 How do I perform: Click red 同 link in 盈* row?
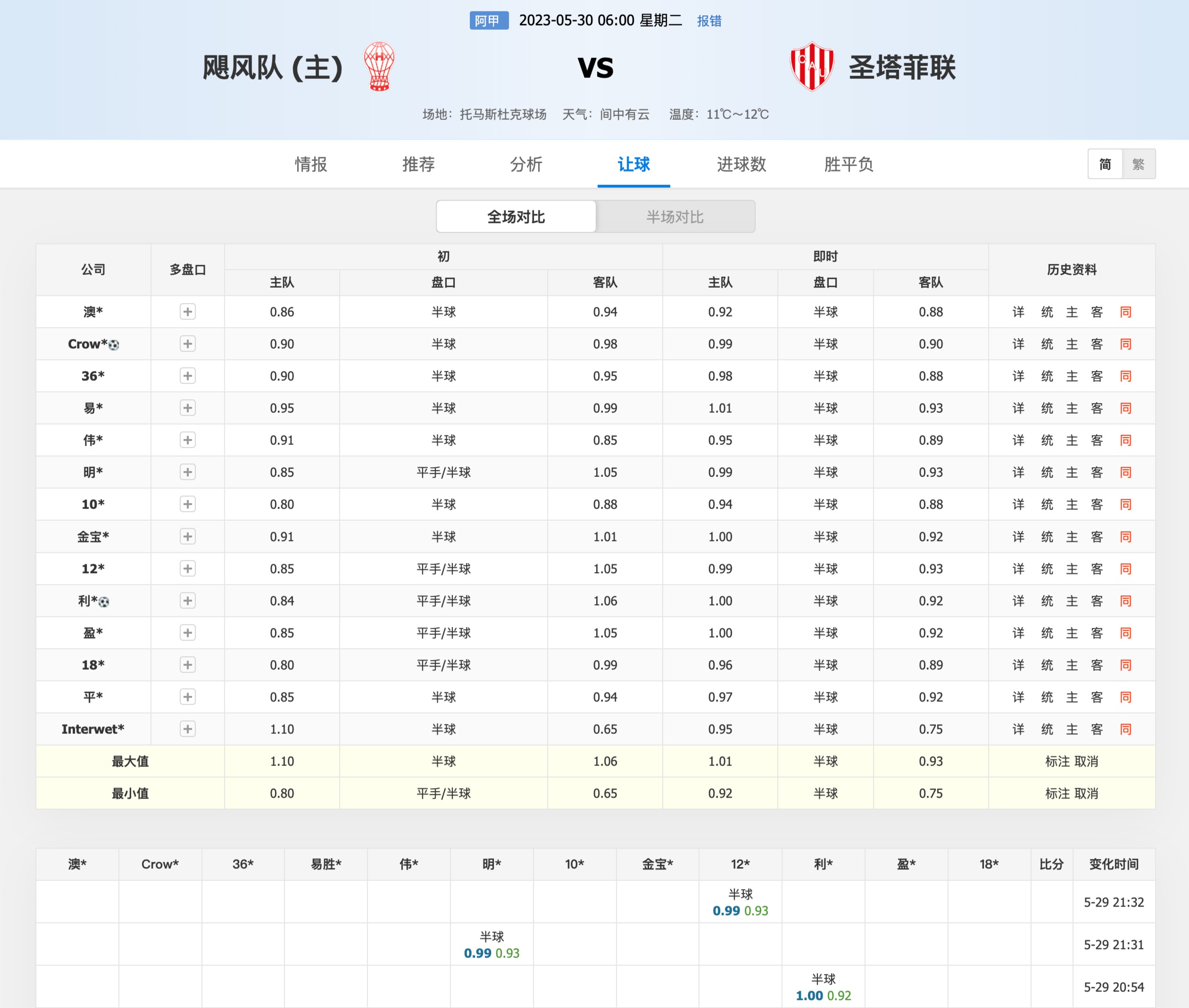click(1126, 633)
